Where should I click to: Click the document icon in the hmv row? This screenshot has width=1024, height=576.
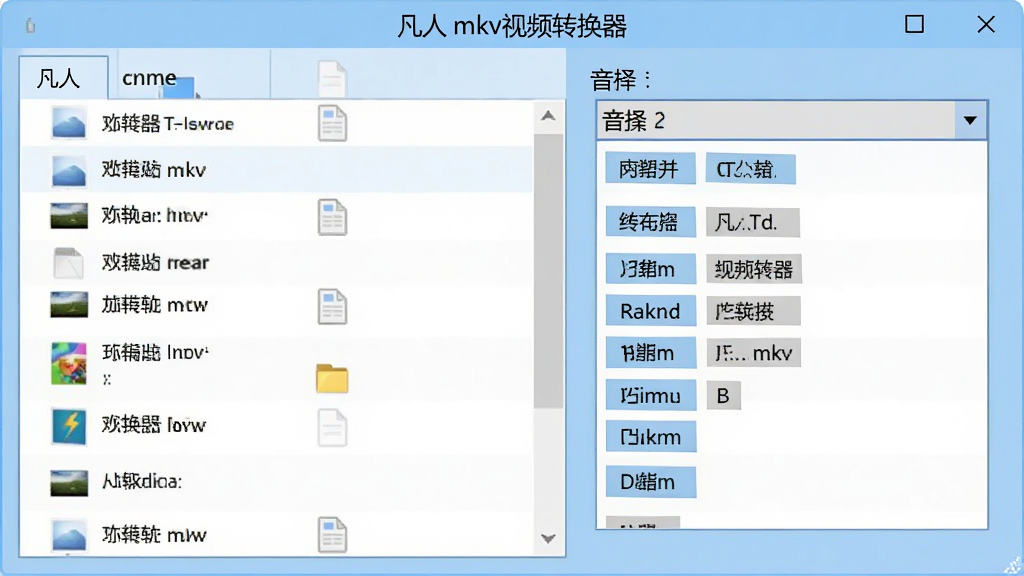[x=332, y=217]
